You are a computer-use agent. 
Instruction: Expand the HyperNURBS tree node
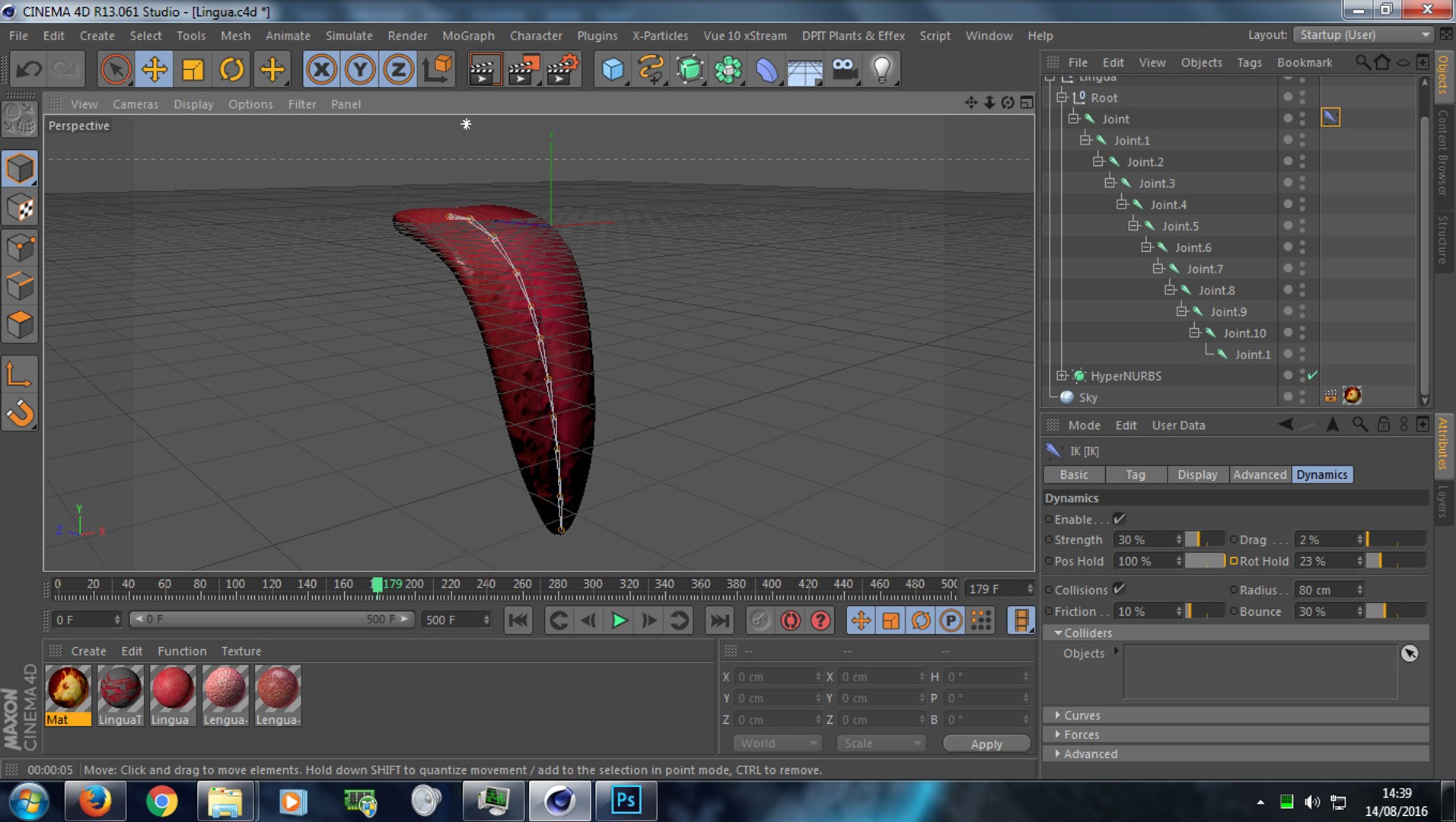pos(1062,375)
